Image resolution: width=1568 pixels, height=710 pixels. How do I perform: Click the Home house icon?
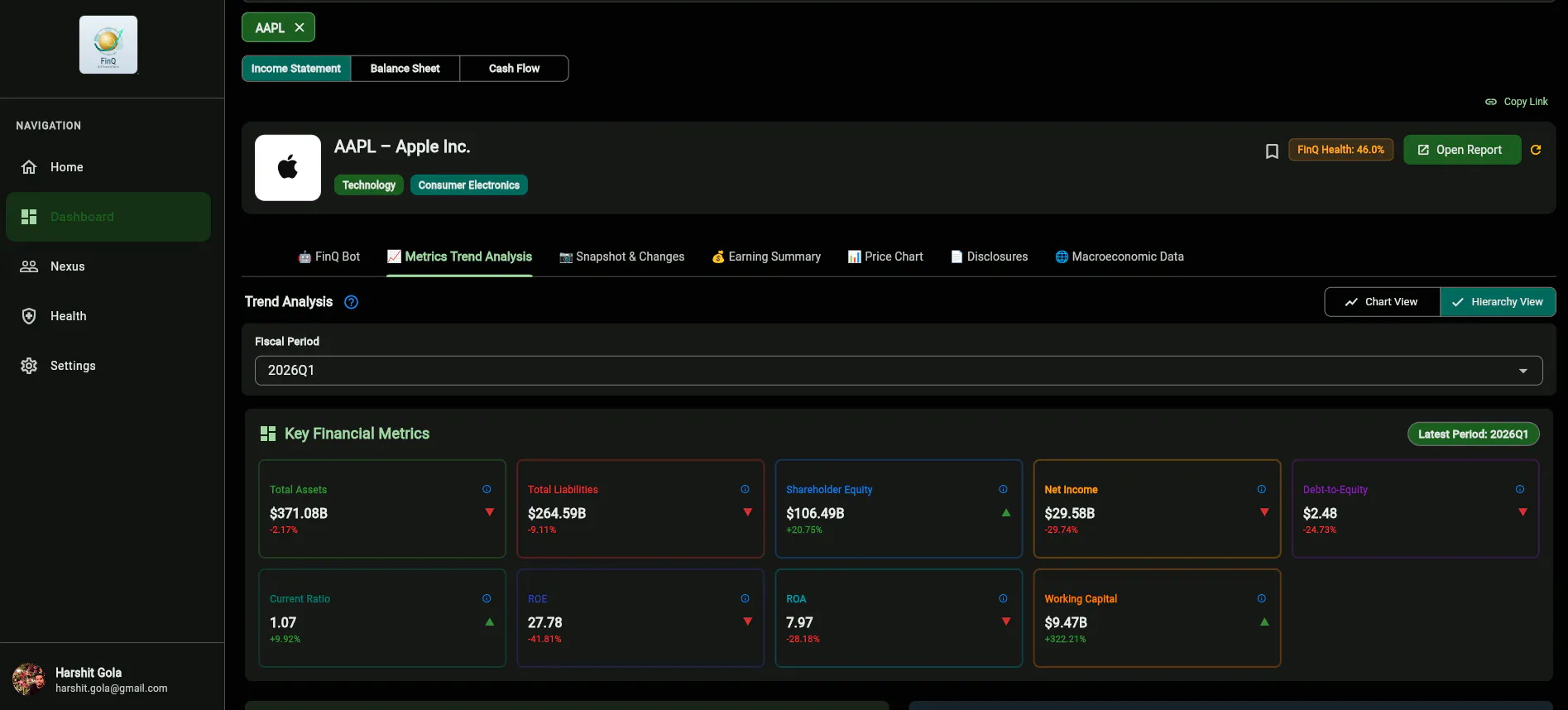[29, 167]
